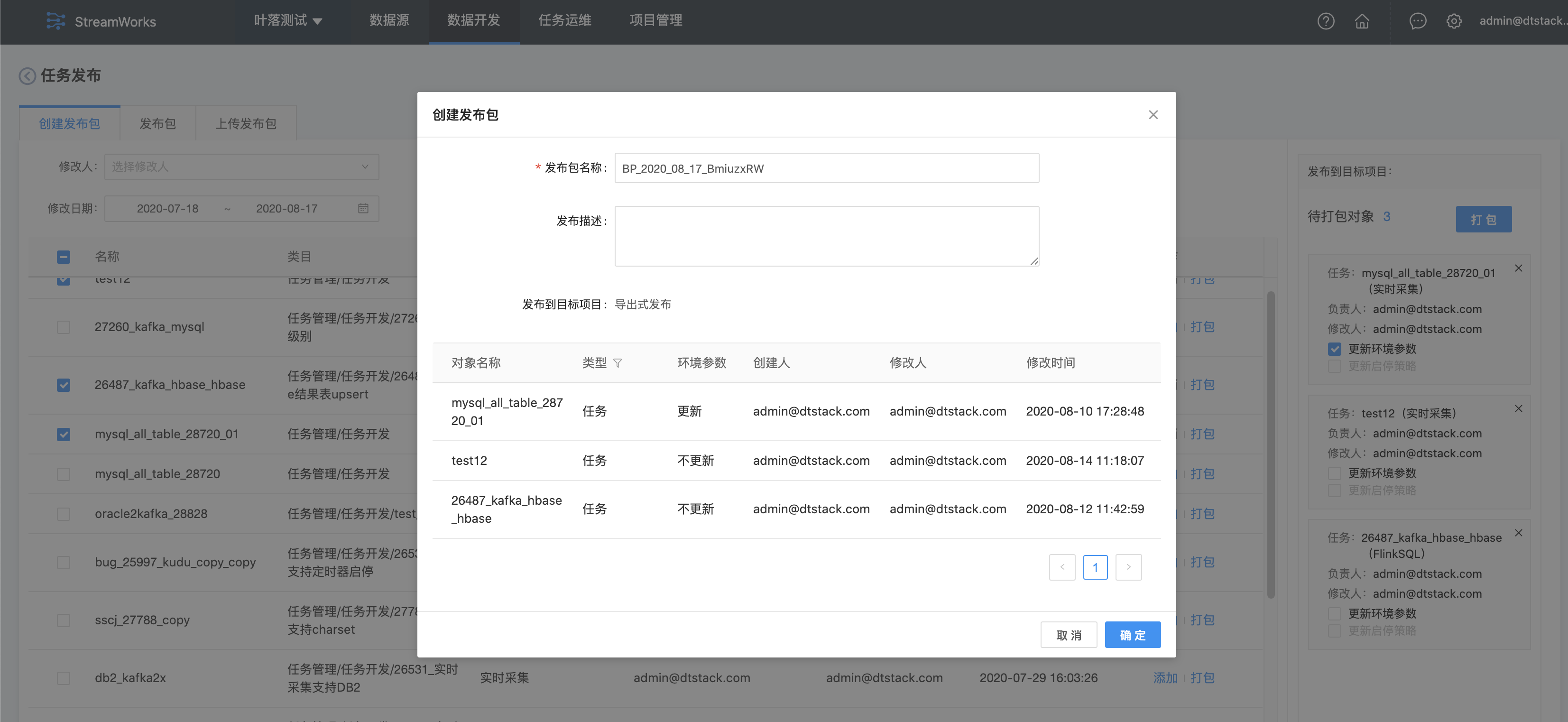
Task: Open the 选择修改人 dropdown
Action: pyautogui.click(x=242, y=166)
